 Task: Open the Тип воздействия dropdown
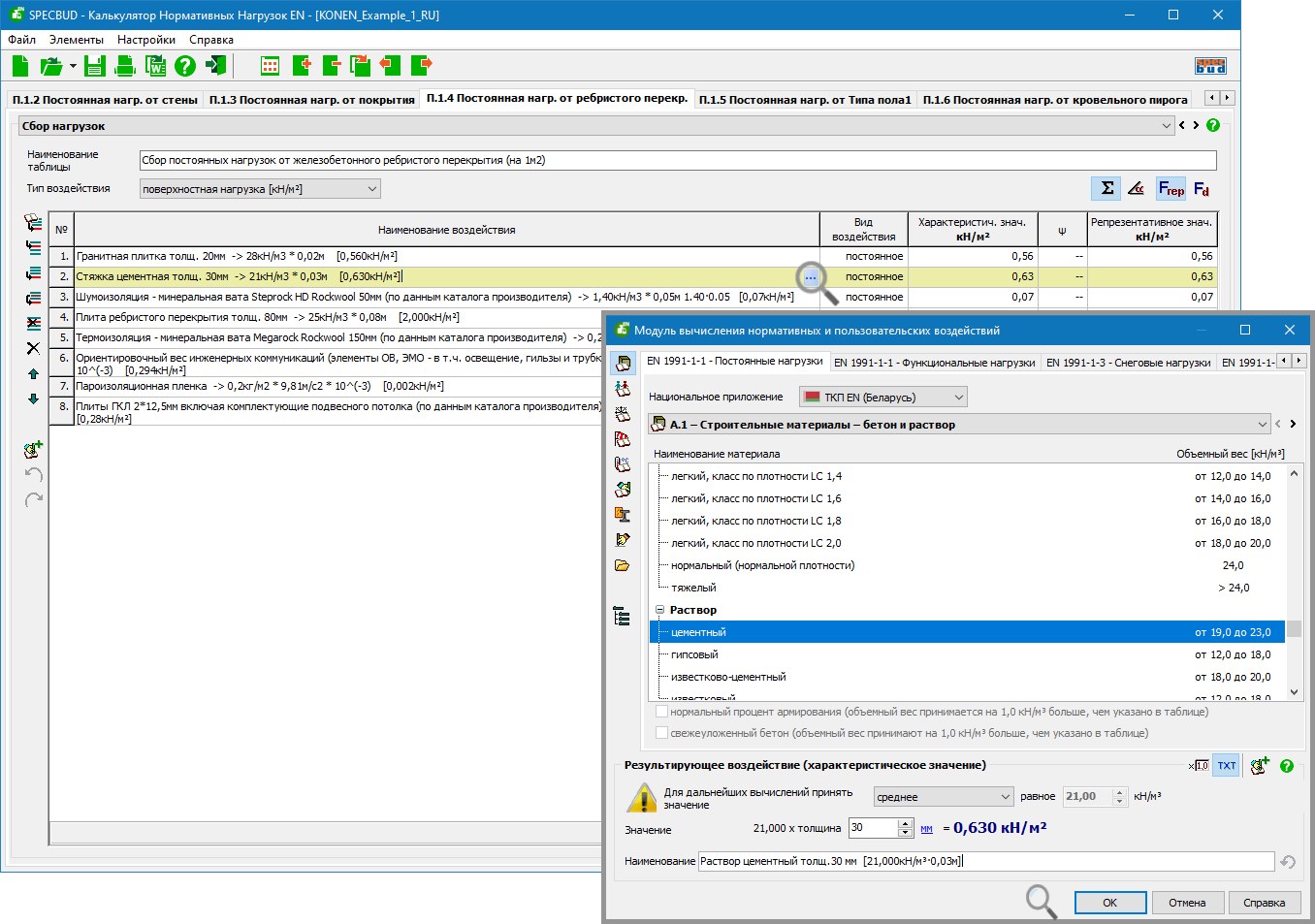tap(372, 189)
